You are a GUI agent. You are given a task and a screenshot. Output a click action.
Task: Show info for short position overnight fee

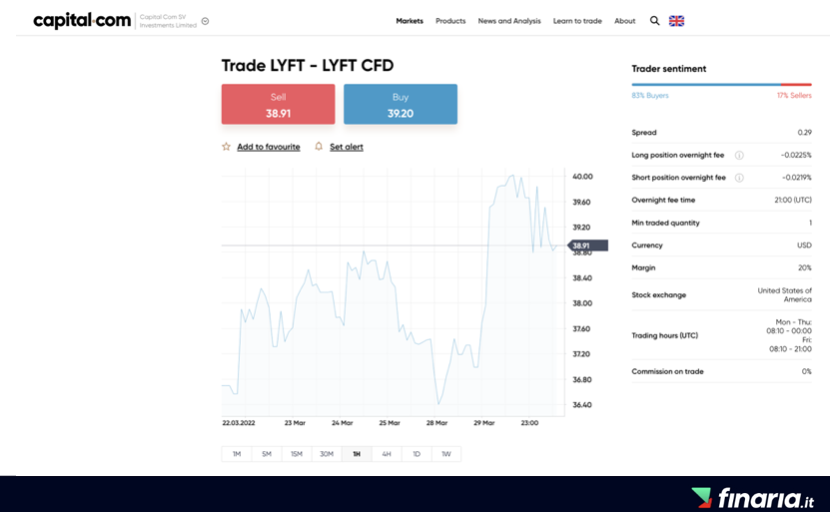[739, 178]
